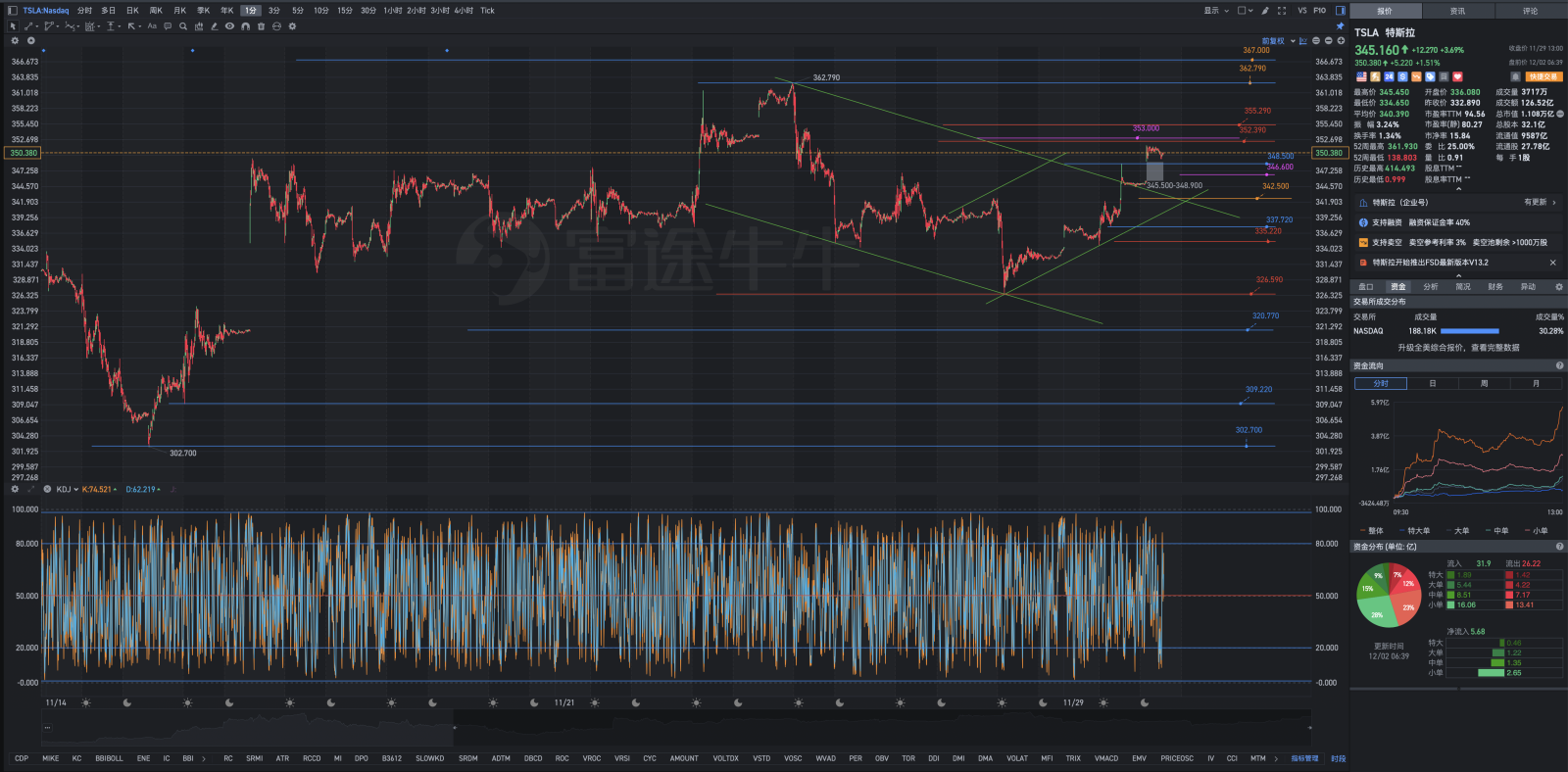Screen dimensions: 1568x772
Task: Open the 显示 dropdown
Action: click(x=1216, y=11)
